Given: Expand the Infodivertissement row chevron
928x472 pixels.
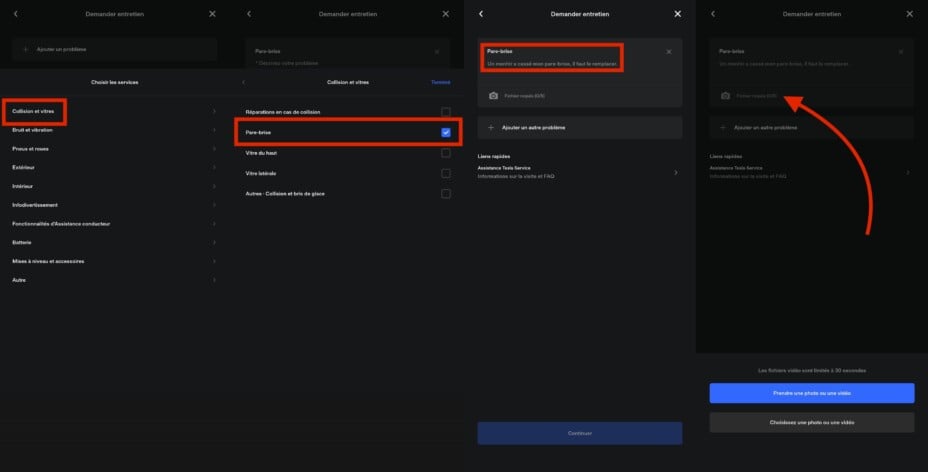Looking at the screenshot, I should pyautogui.click(x=214, y=205).
